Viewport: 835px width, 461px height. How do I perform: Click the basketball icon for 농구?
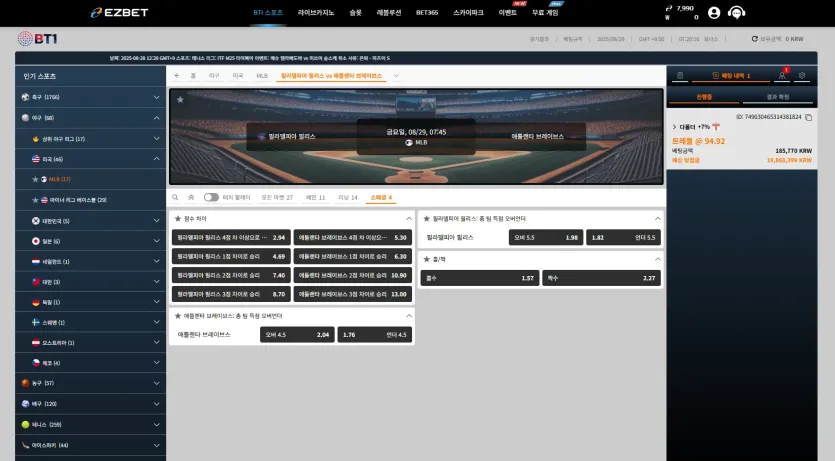[25, 383]
